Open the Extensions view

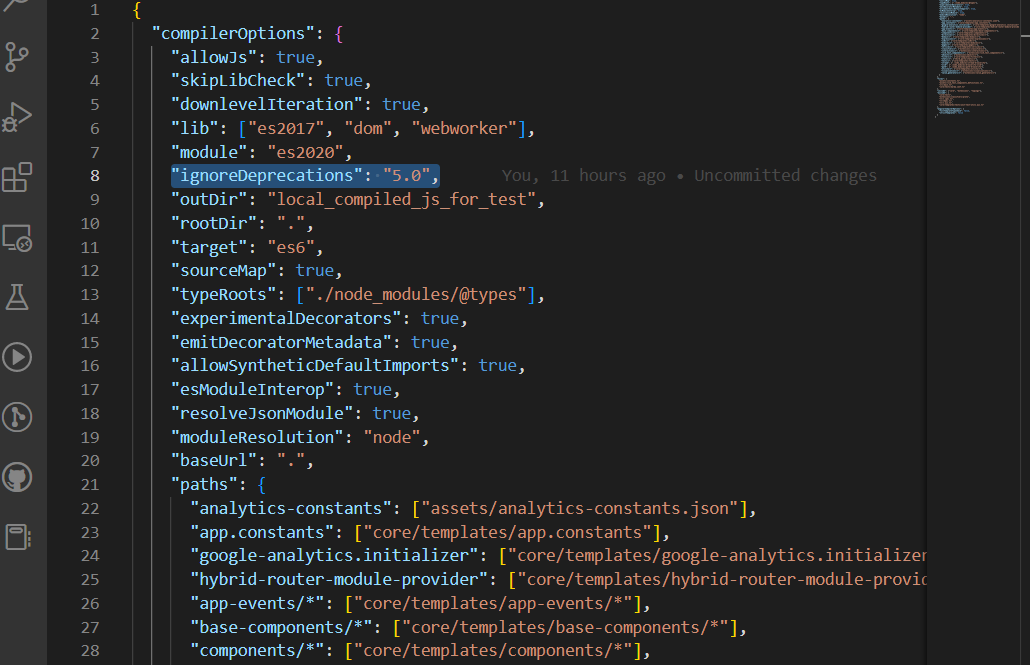(x=18, y=177)
